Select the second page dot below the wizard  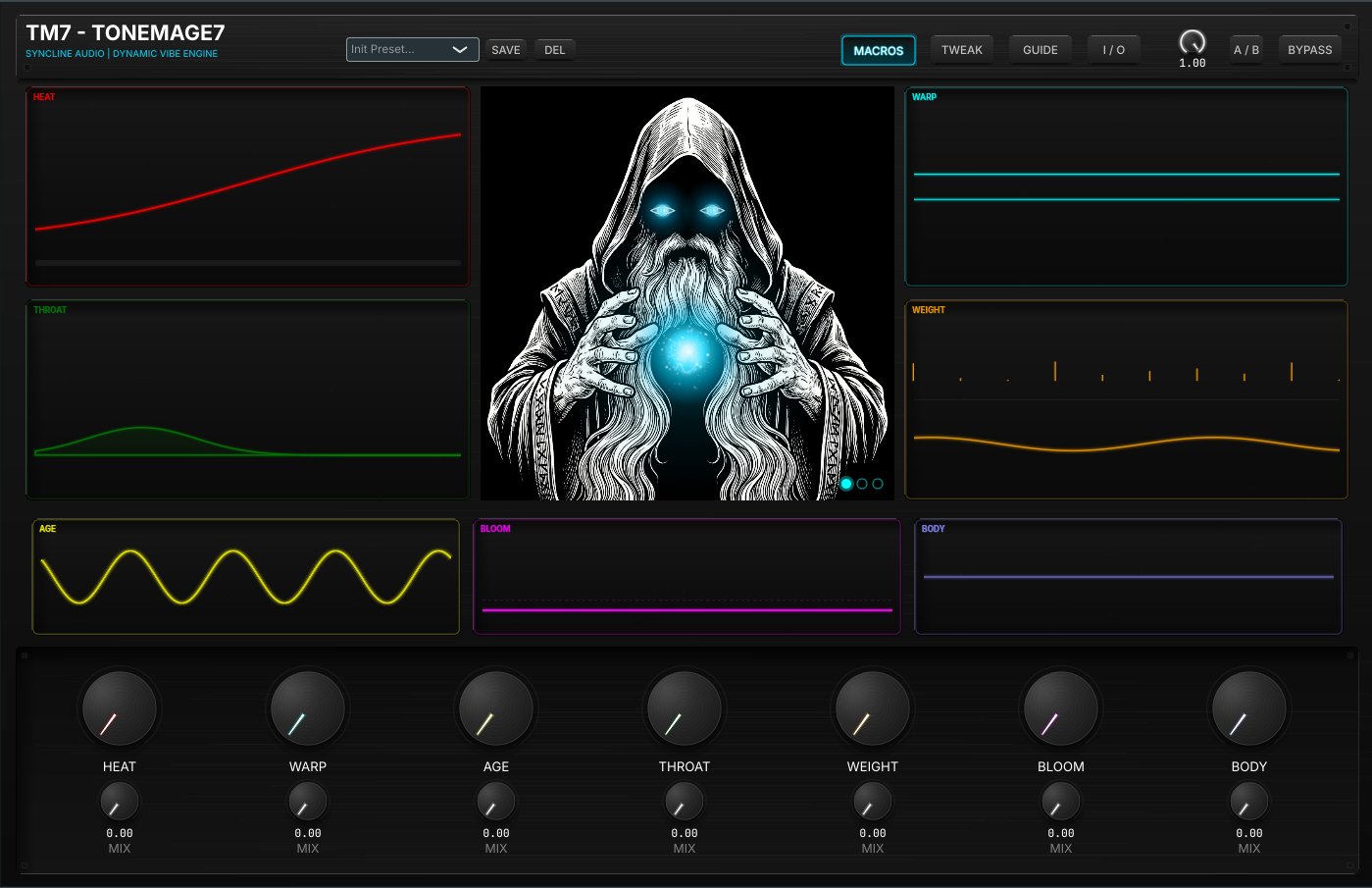click(x=862, y=483)
